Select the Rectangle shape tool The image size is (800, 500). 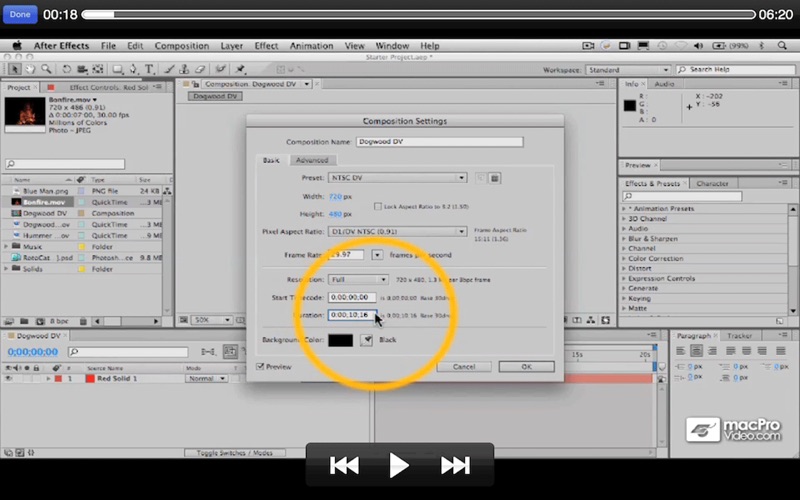click(x=117, y=69)
